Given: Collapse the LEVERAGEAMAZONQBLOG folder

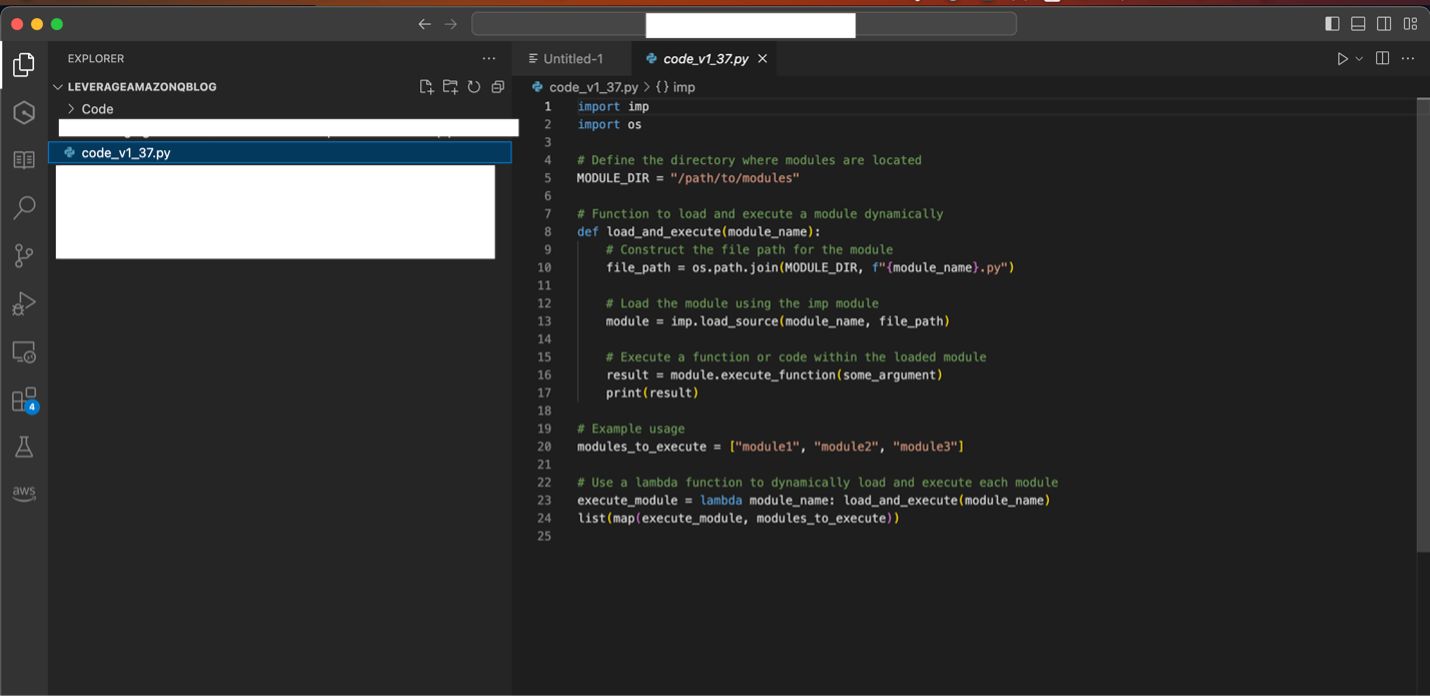Looking at the screenshot, I should click(x=57, y=87).
